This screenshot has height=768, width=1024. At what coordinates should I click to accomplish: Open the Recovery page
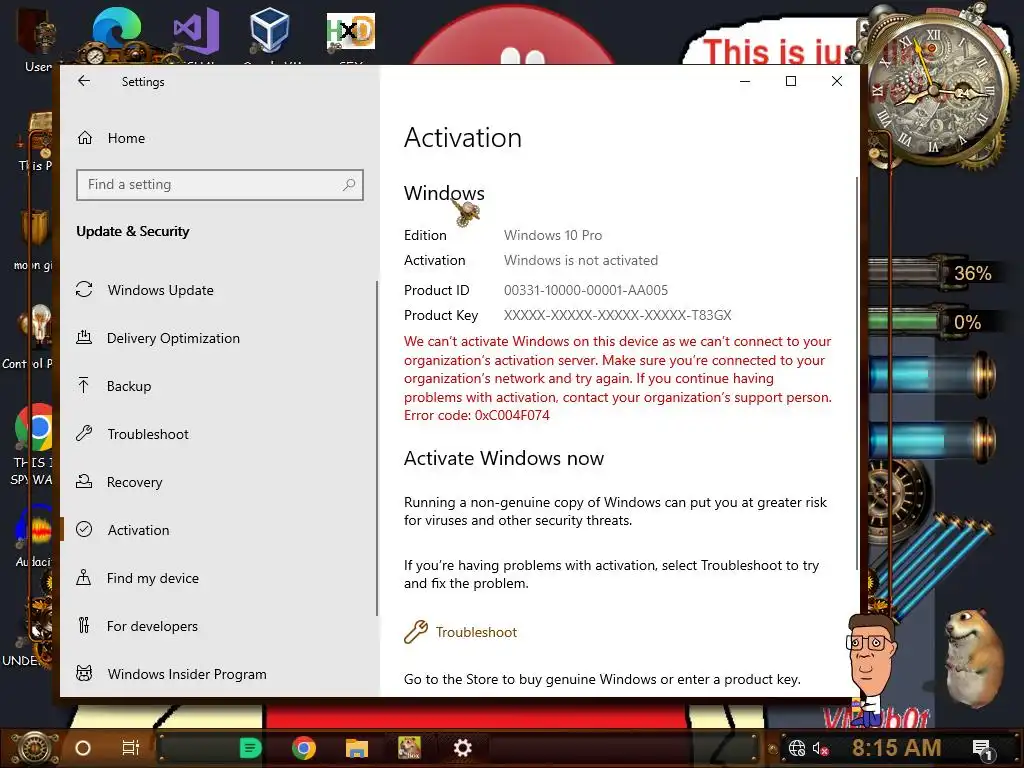pos(135,482)
